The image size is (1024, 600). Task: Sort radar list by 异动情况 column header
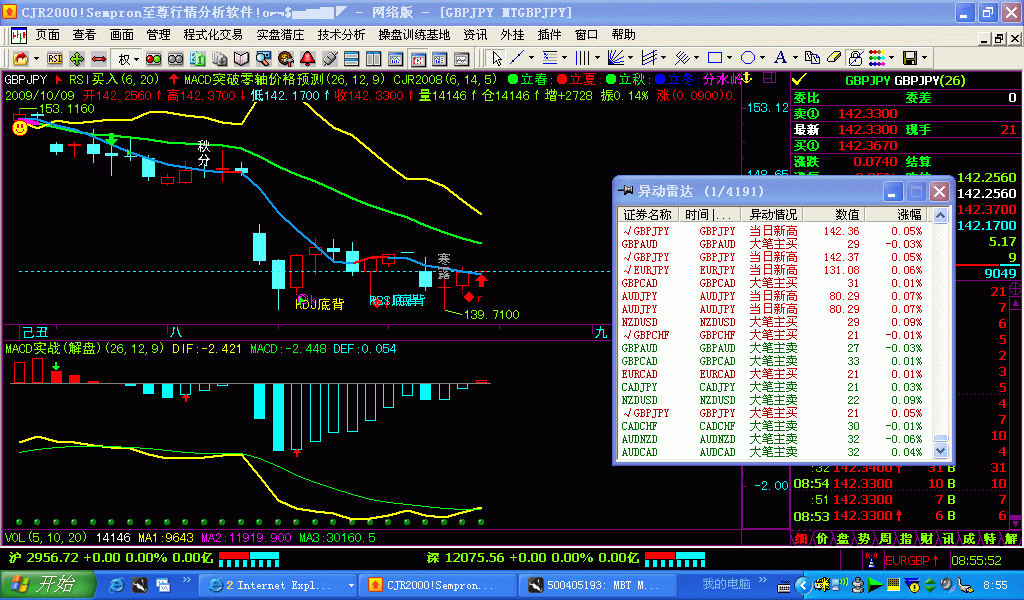(x=773, y=215)
